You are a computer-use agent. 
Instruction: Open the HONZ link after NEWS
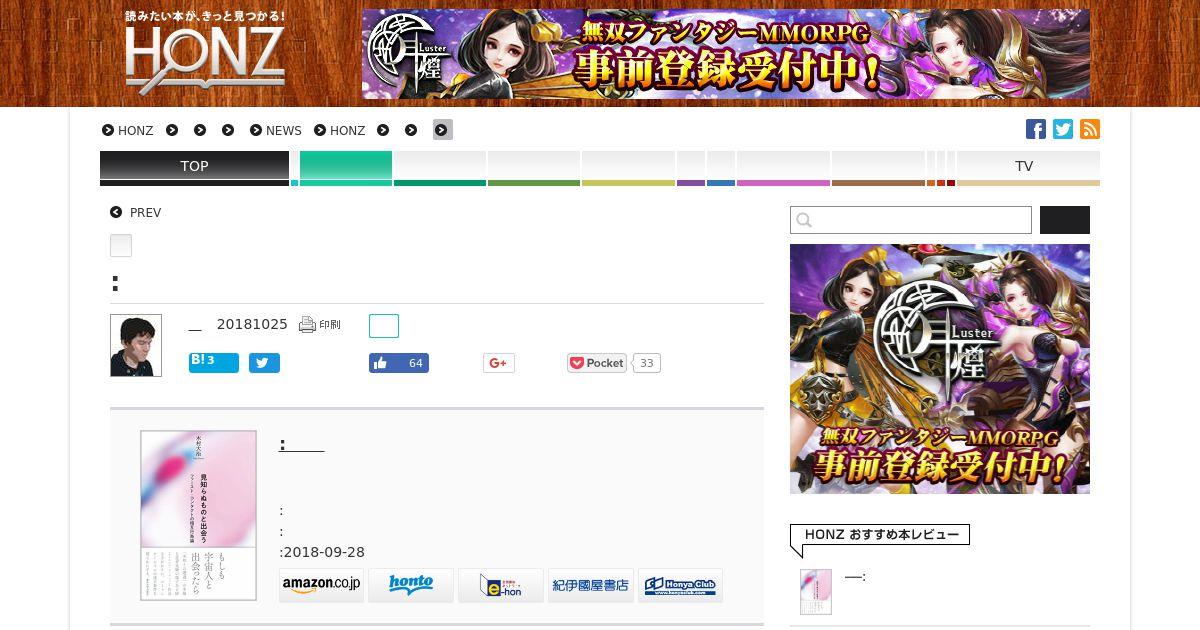click(x=340, y=130)
